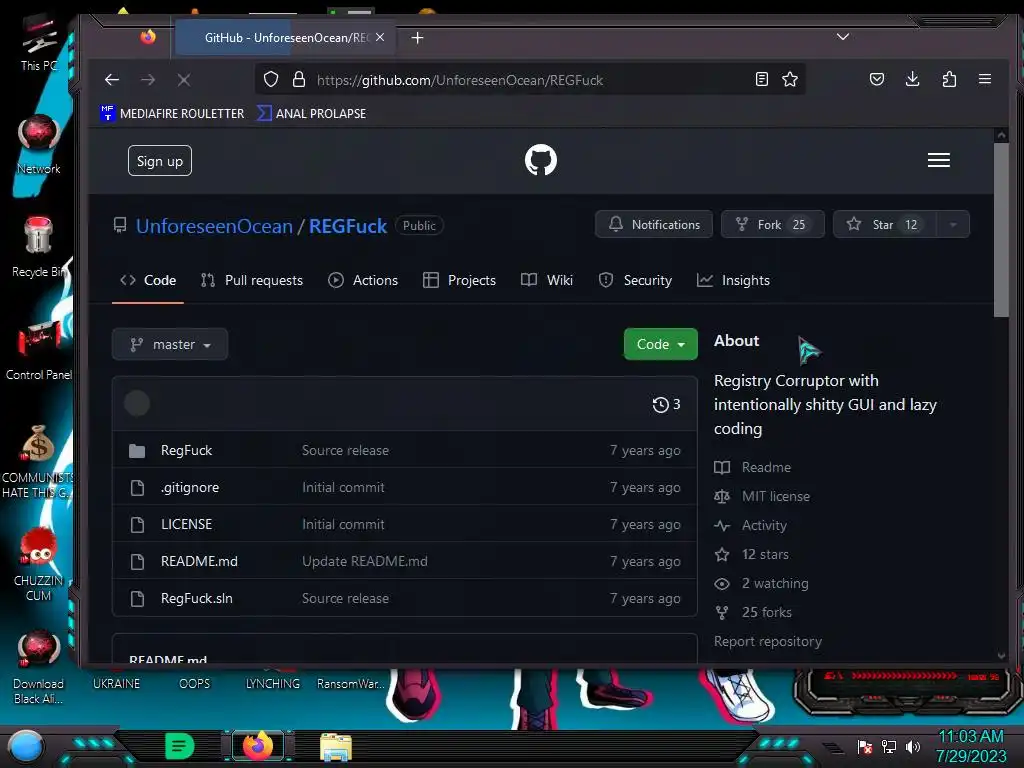Viewport: 1024px width, 768px height.
Task: Open MEDIAFIRE ROULETTER bookmark
Action: pos(172,114)
